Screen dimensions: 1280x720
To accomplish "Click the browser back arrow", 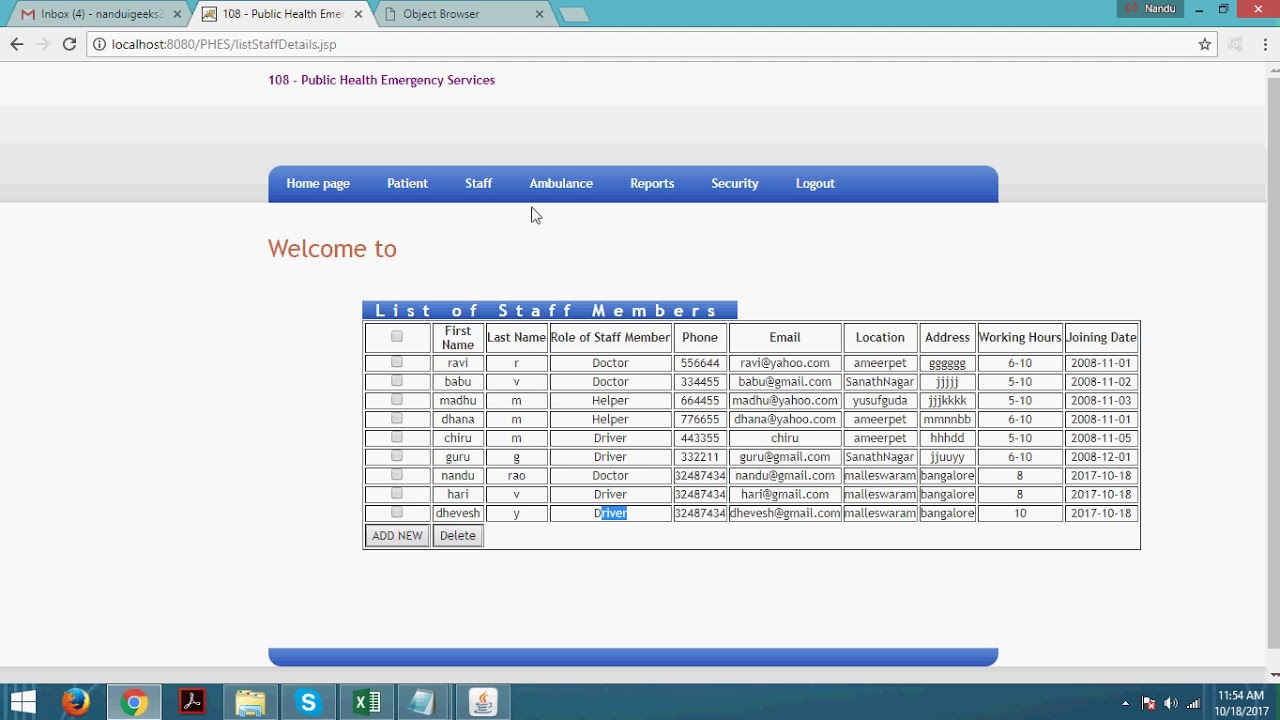I will pos(17,44).
